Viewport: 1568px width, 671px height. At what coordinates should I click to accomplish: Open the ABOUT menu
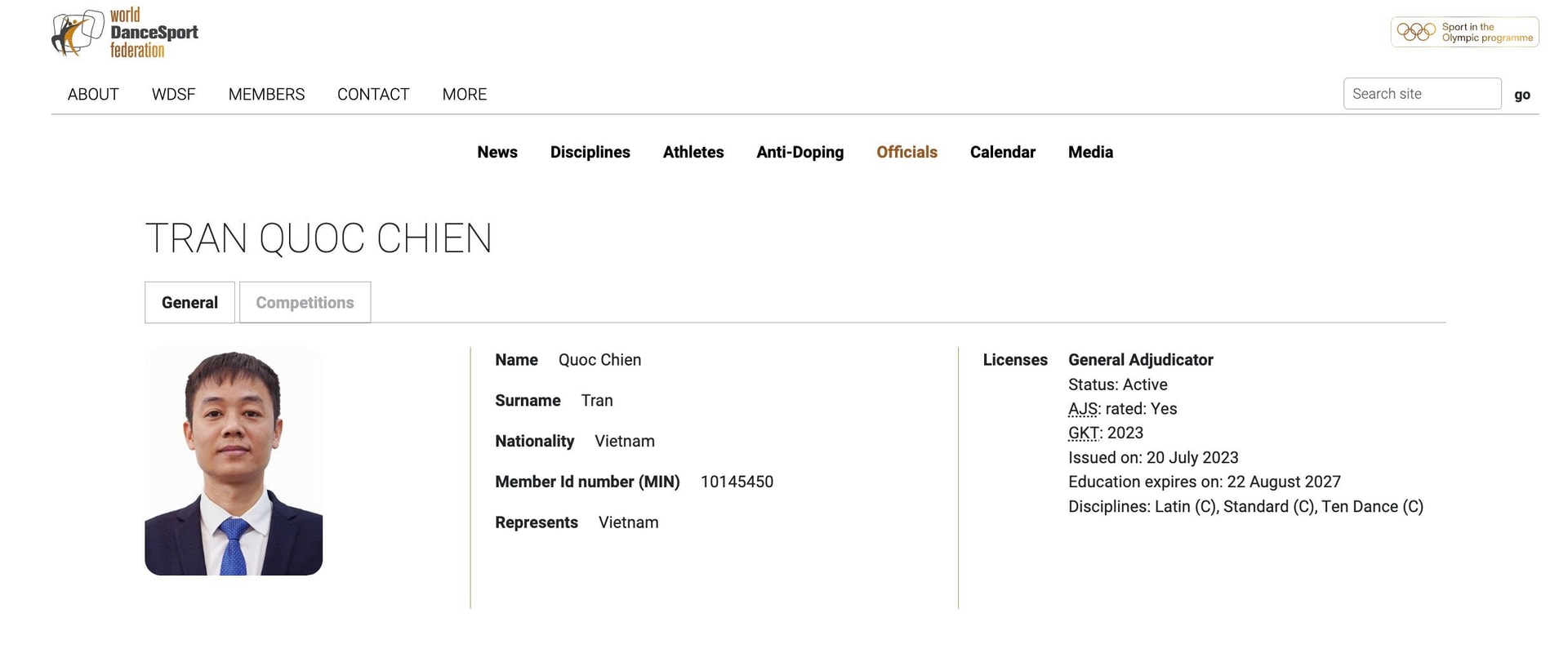pyautogui.click(x=93, y=95)
